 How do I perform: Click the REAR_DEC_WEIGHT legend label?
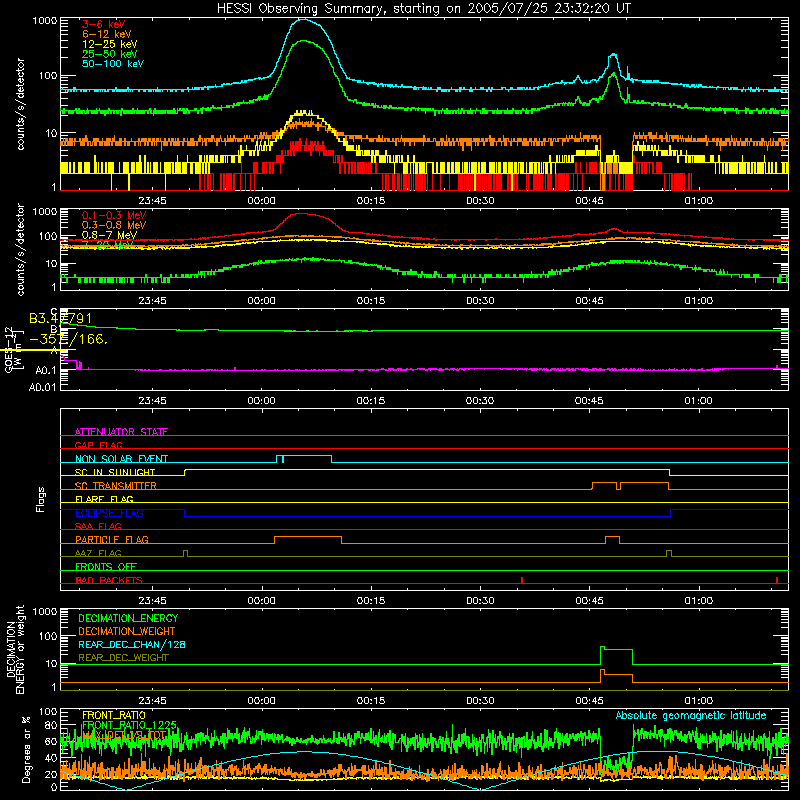123,658
